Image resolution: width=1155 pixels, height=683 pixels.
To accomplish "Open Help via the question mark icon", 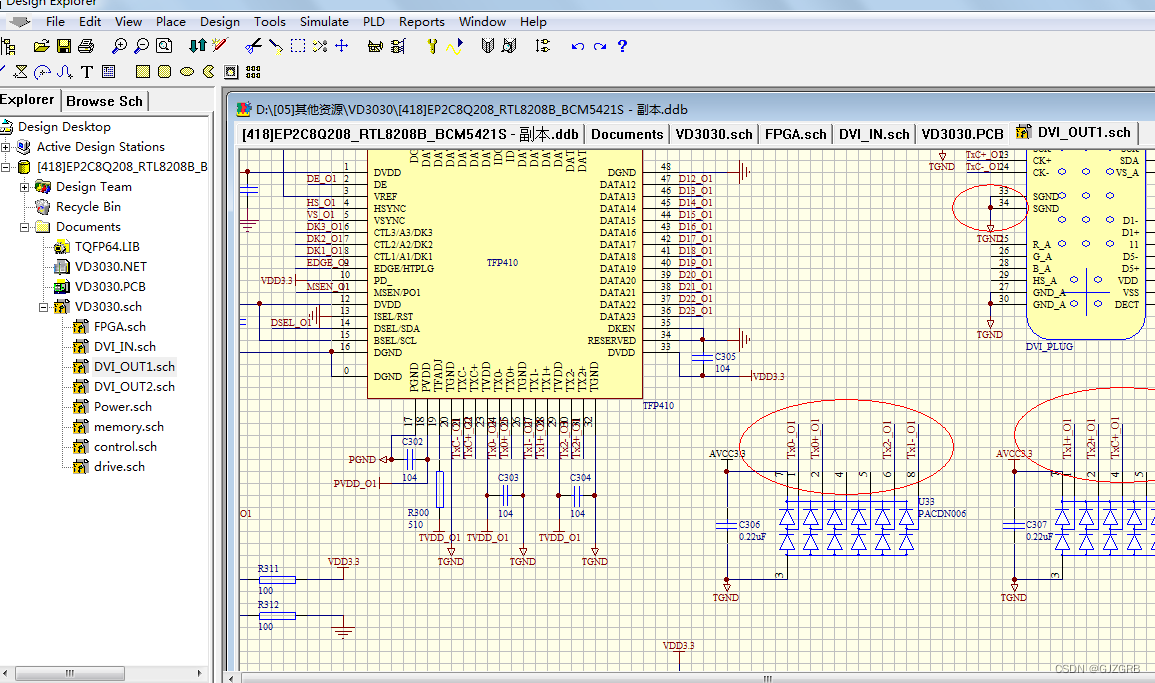I will pos(622,45).
